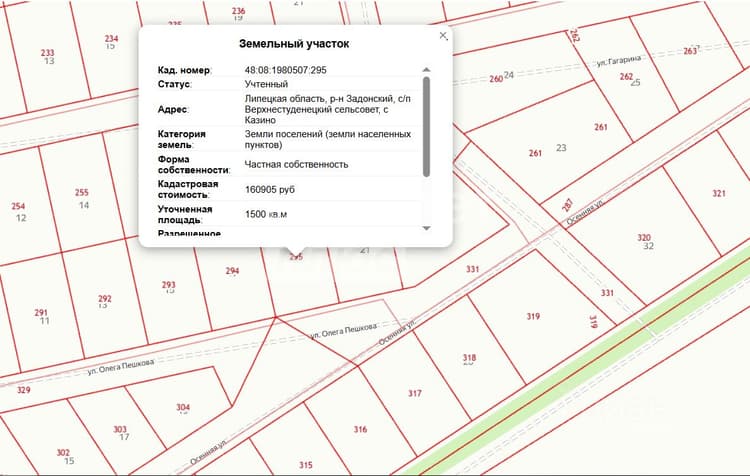Screen dimensions: 750x476
Task: Click the Кадастровая стоимость label
Action: (188, 189)
